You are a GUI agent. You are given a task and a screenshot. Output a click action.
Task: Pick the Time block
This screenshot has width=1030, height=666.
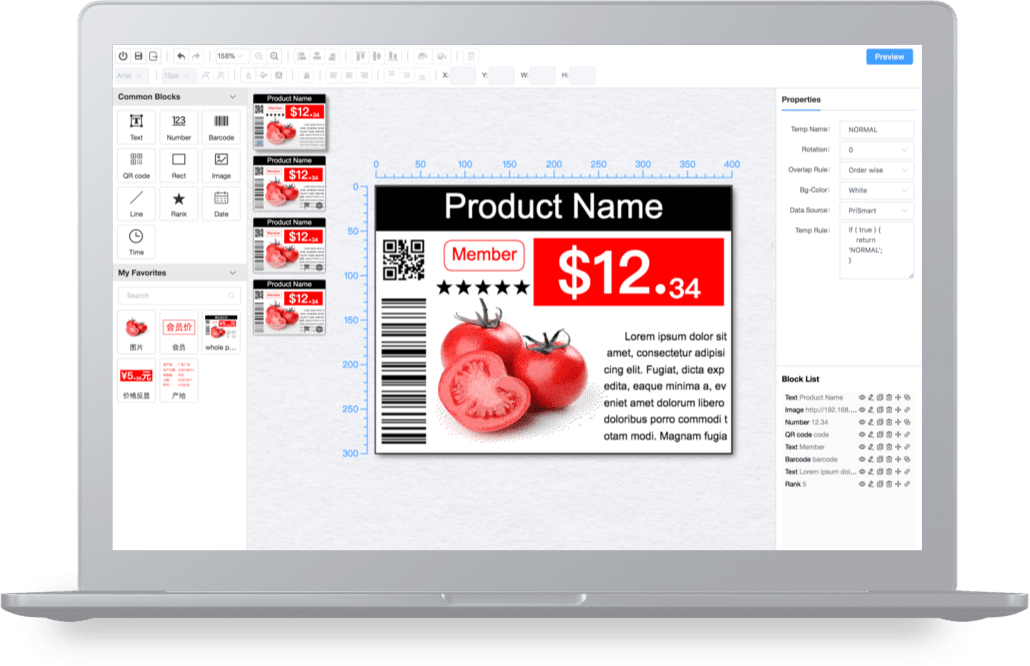point(136,241)
